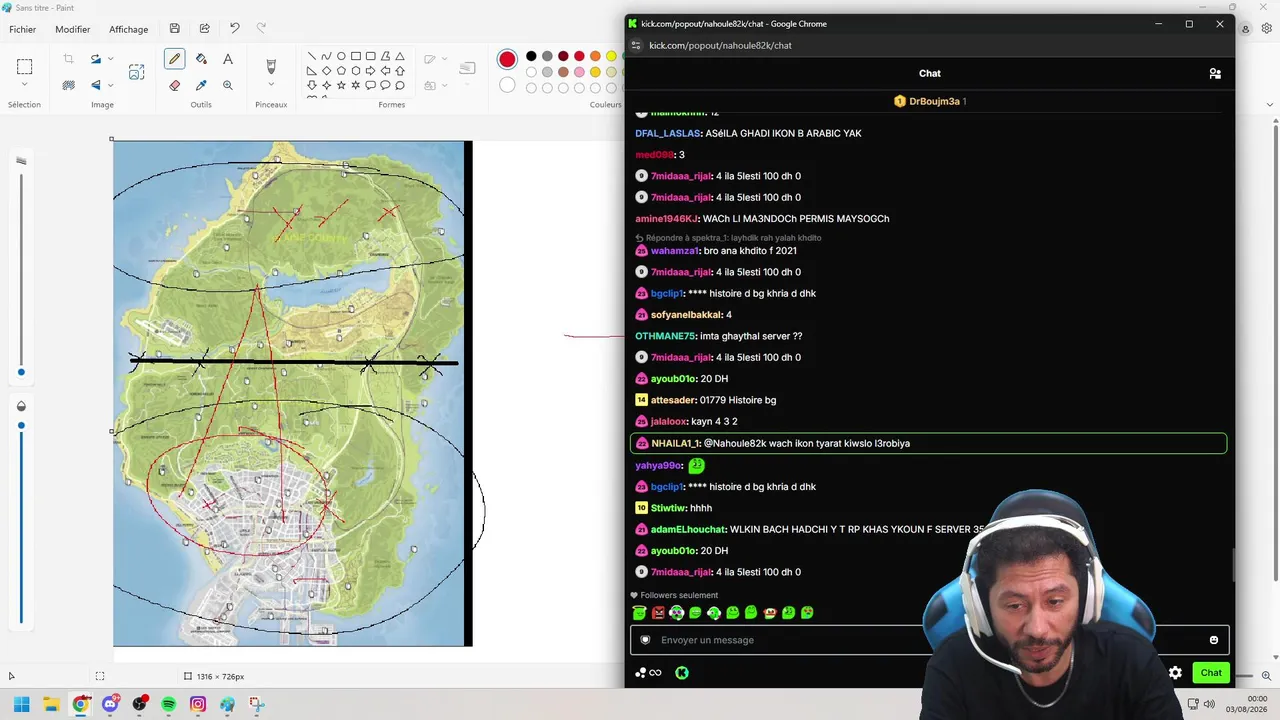
Task: Undo the last Paint action
Action: [234, 29]
